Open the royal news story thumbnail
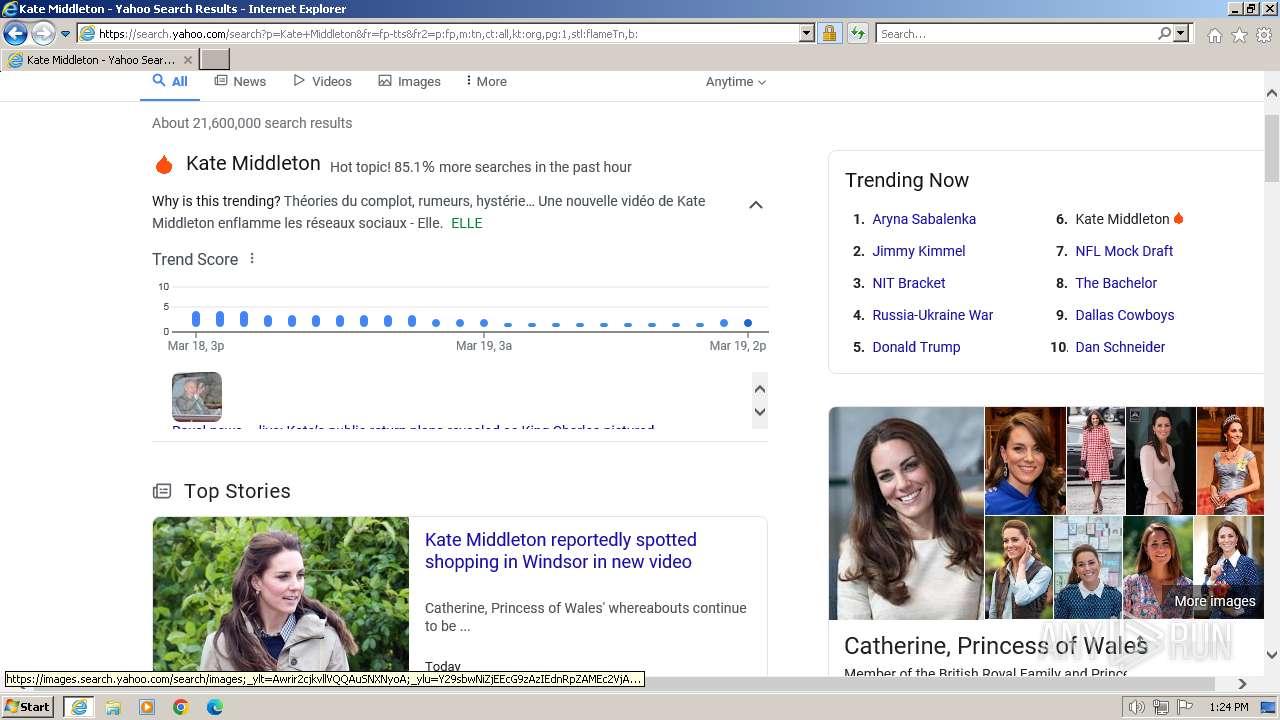1280x720 pixels. pyautogui.click(x=197, y=397)
